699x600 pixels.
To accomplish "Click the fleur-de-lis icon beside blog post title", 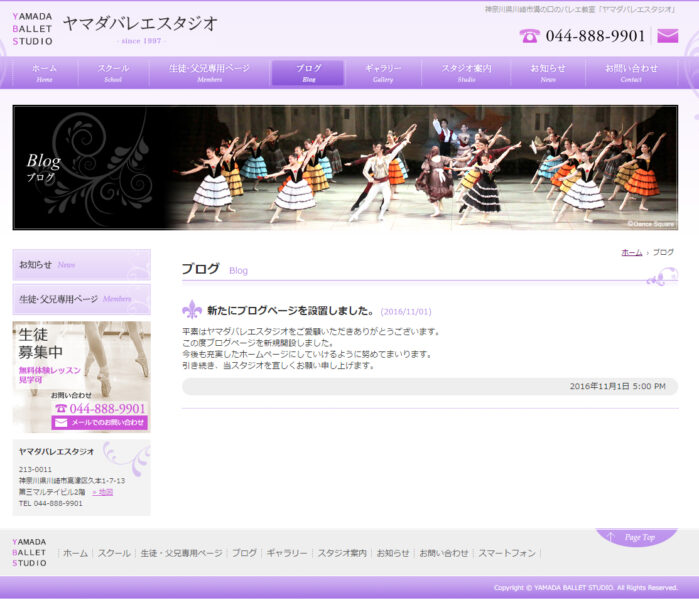I will coord(192,309).
